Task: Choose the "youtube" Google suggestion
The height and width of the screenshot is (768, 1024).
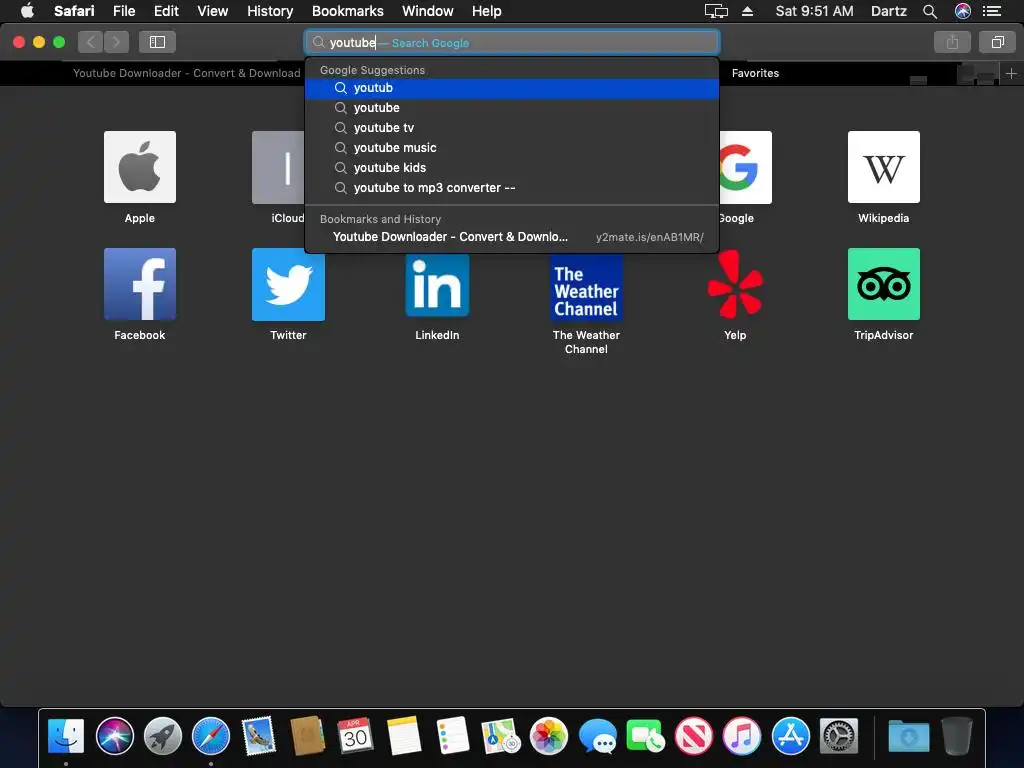Action: coord(512,108)
